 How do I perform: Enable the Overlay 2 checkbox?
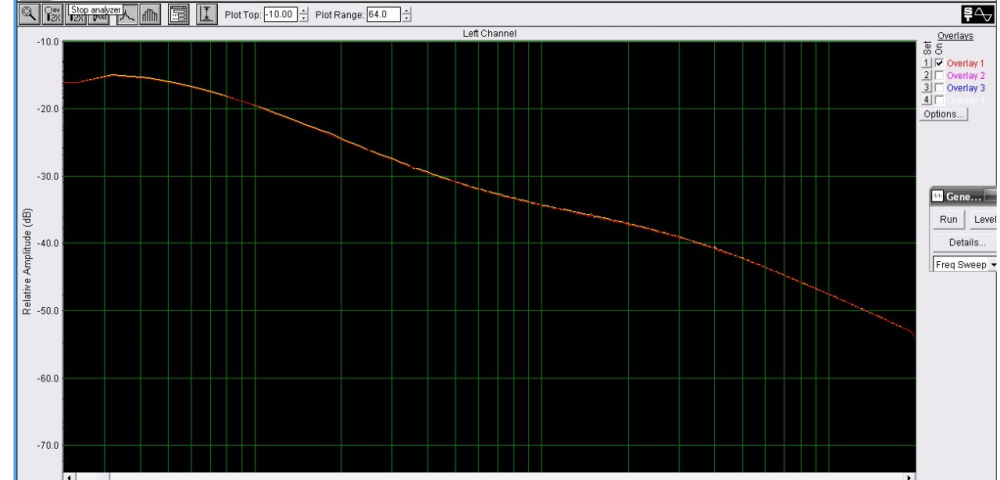[x=940, y=76]
